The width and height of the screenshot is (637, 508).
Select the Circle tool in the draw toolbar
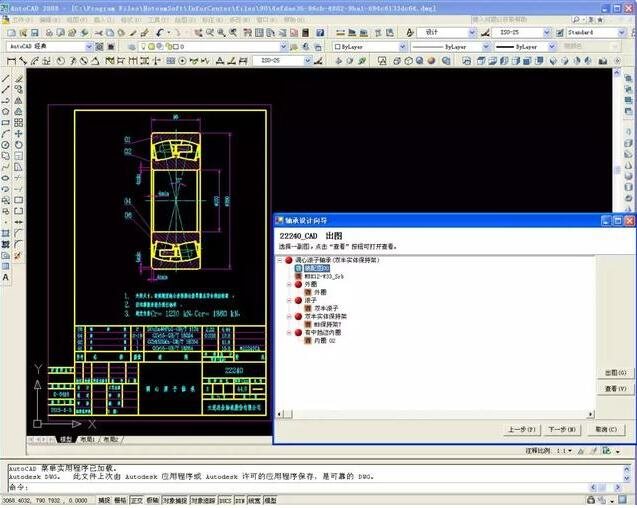[7, 144]
